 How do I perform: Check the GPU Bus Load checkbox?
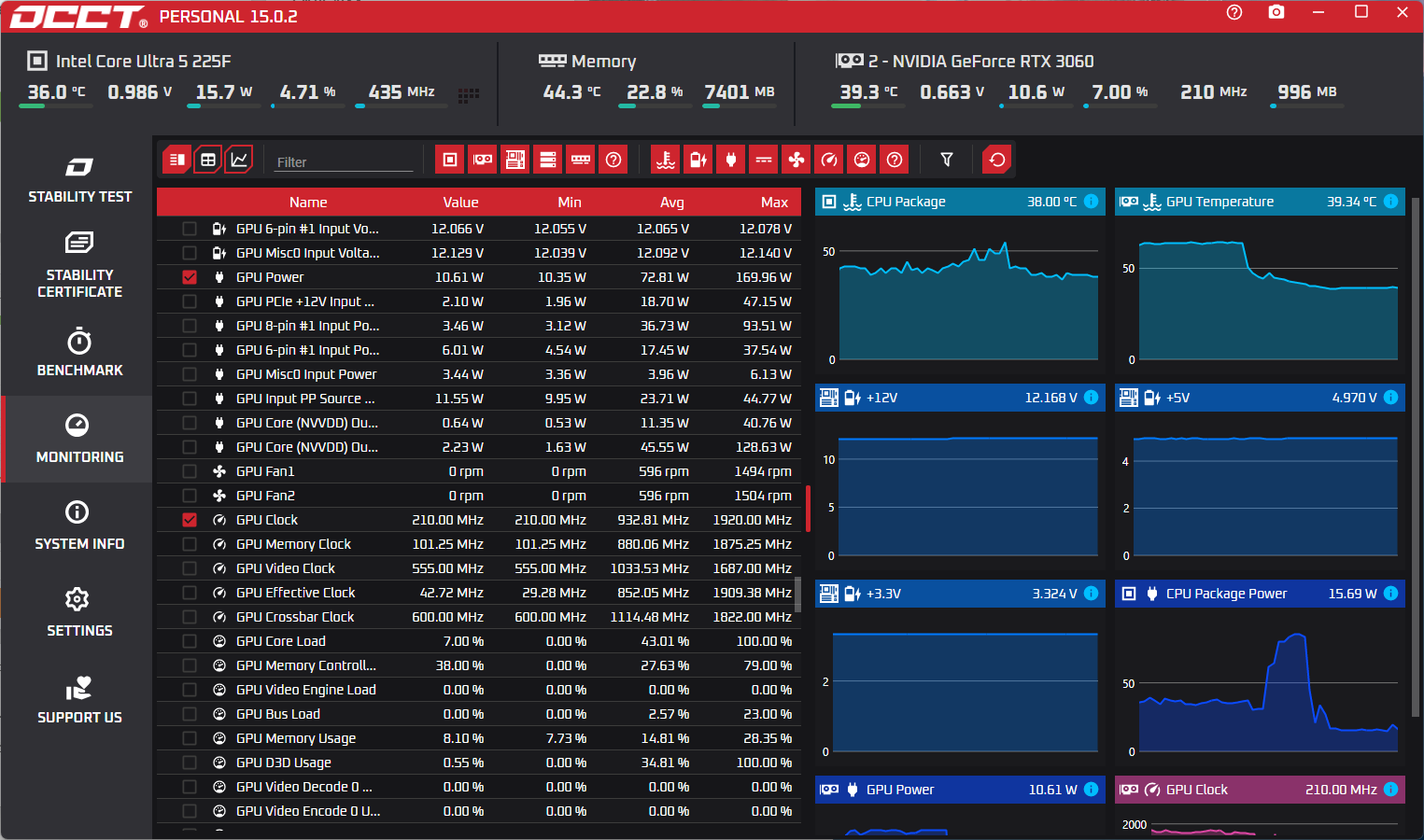click(190, 714)
